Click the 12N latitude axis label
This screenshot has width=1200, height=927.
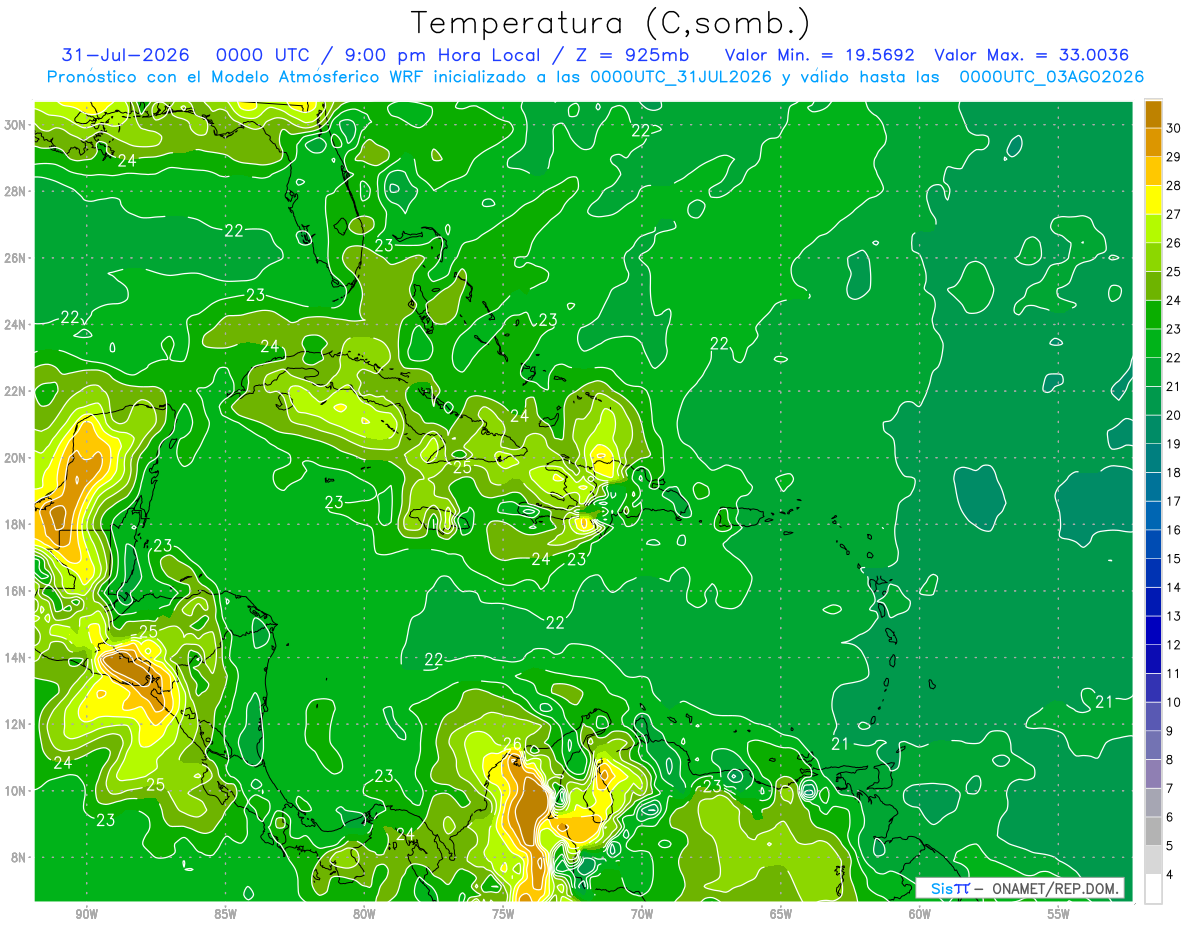click(x=17, y=724)
